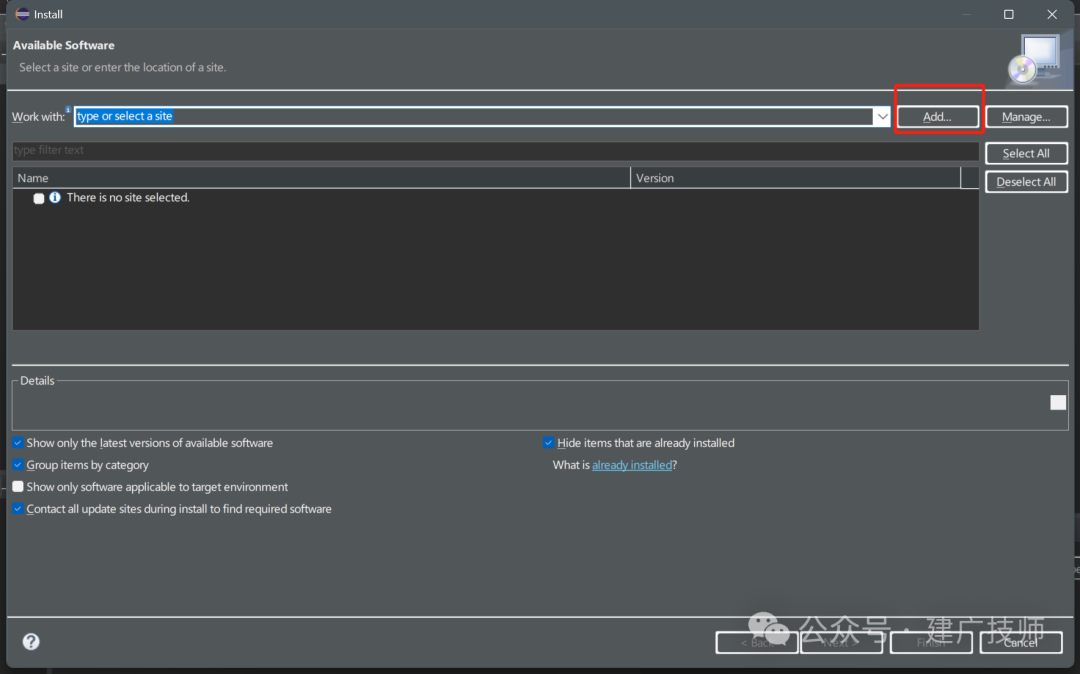Open the Manage... sites dialog
Viewport: 1080px width, 674px height.
pos(1026,117)
